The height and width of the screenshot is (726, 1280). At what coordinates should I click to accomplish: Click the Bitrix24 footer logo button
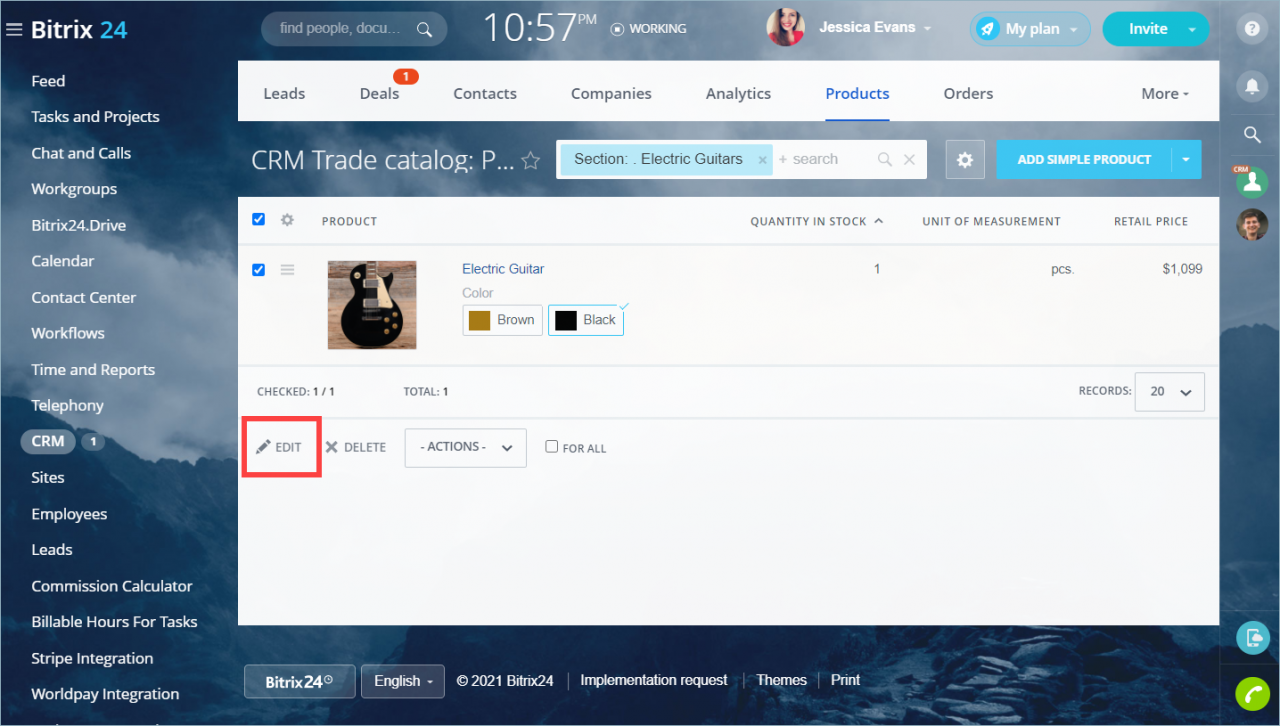[299, 681]
